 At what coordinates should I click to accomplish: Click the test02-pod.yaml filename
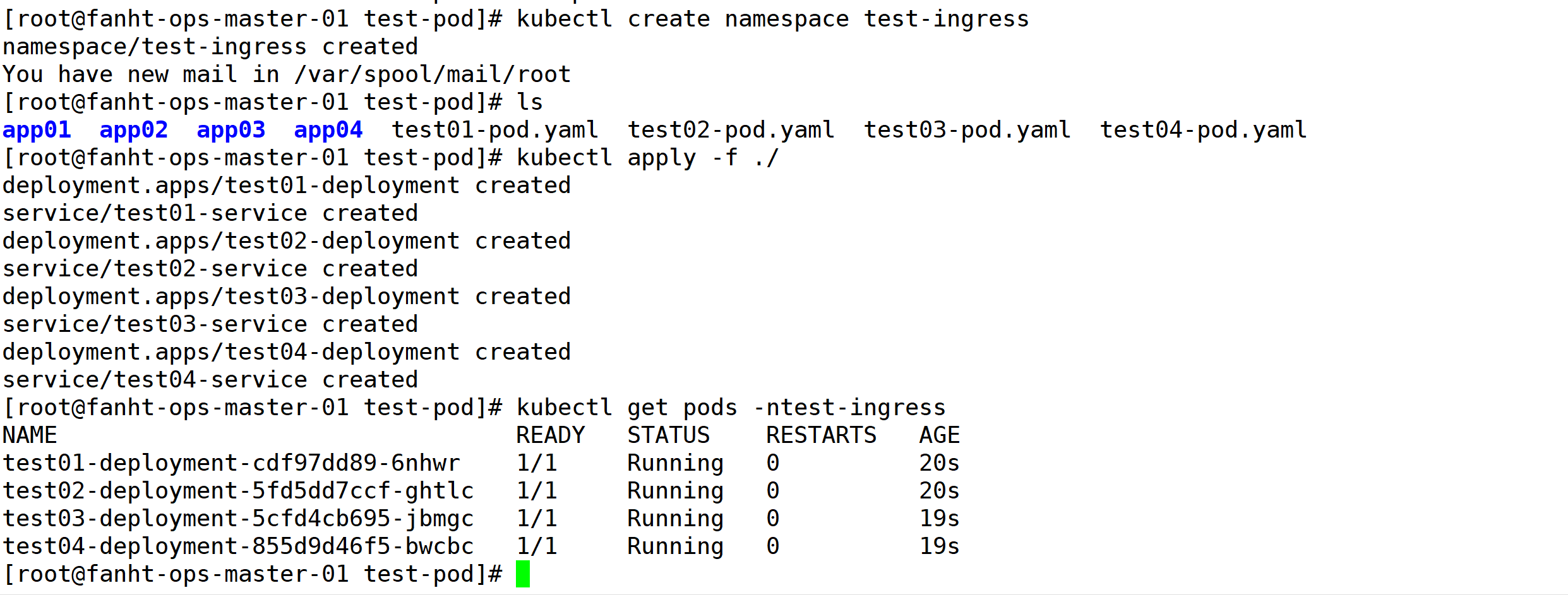coord(731,130)
